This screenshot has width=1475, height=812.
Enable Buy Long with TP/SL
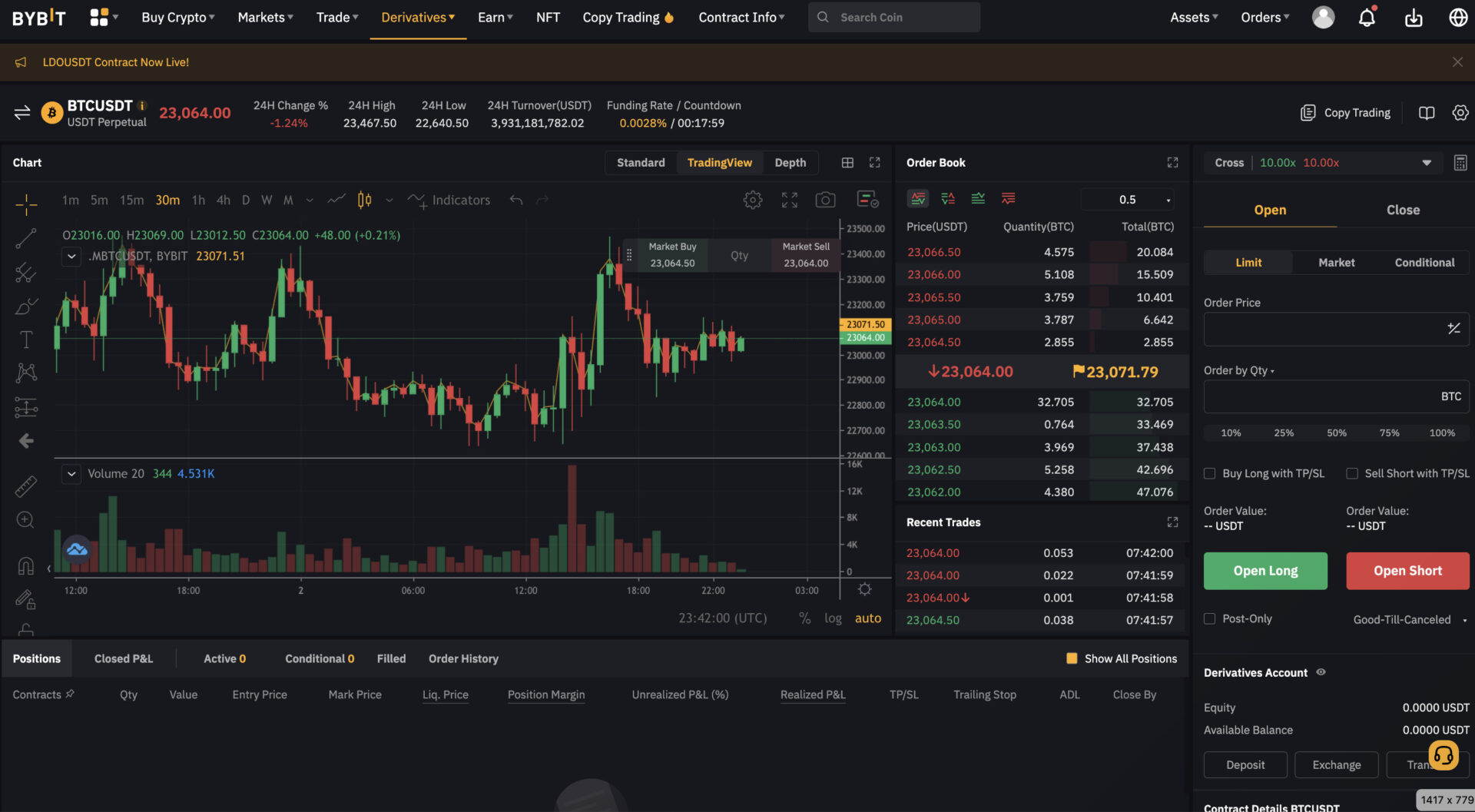[x=1208, y=473]
